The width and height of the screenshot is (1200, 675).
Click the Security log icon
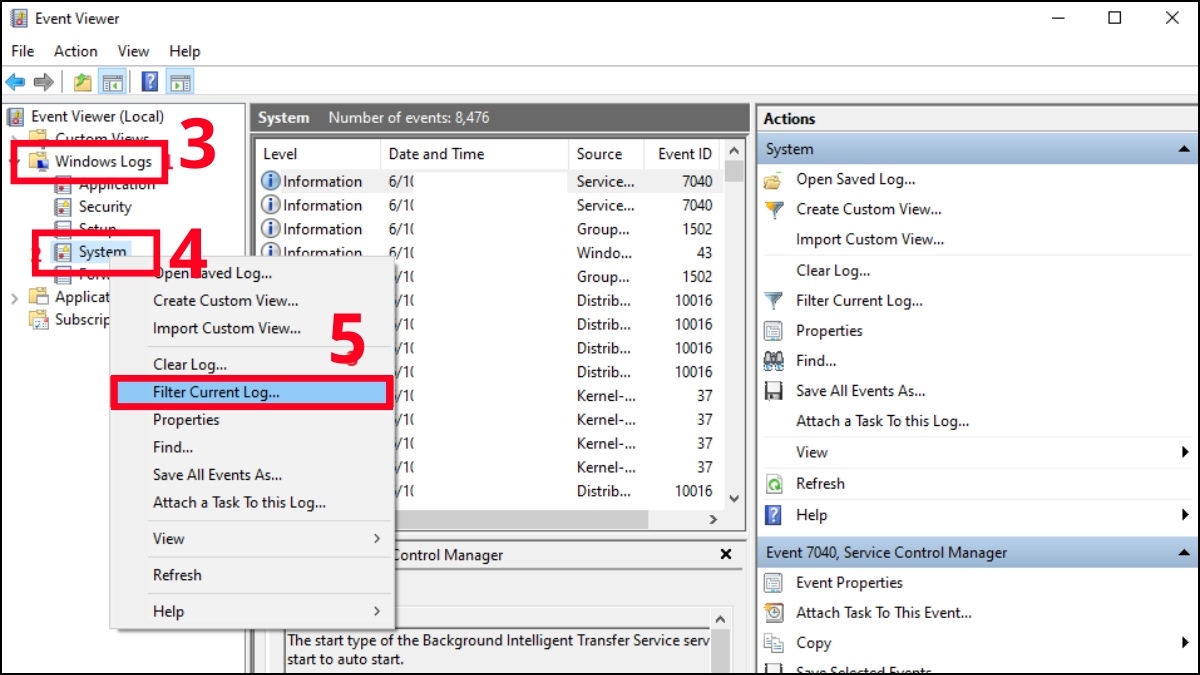(x=63, y=207)
